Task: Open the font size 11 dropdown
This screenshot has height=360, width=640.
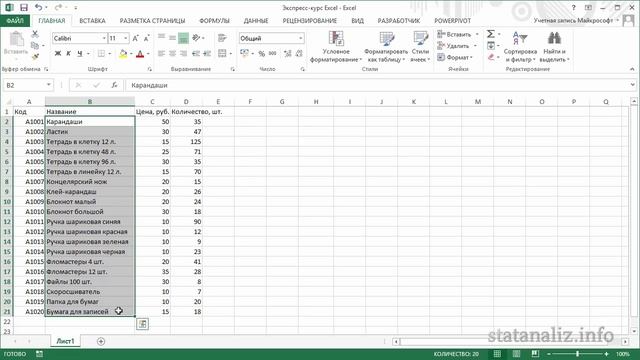Action: tap(125, 38)
